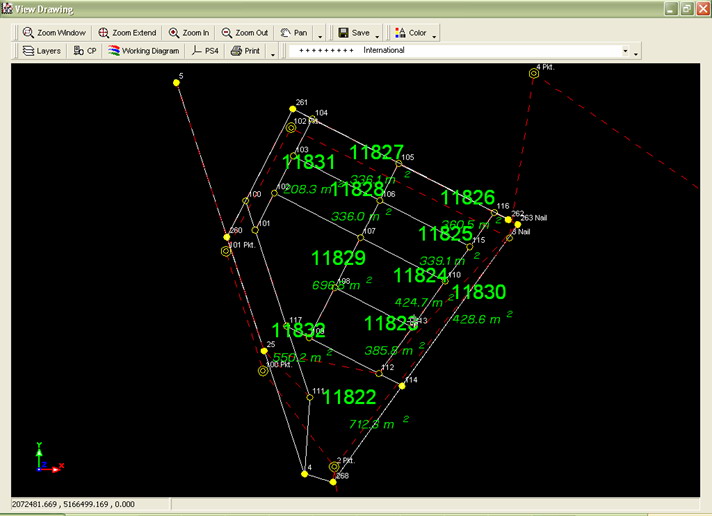This screenshot has height=516, width=712.
Task: Print the drawing
Action: pyautogui.click(x=246, y=50)
